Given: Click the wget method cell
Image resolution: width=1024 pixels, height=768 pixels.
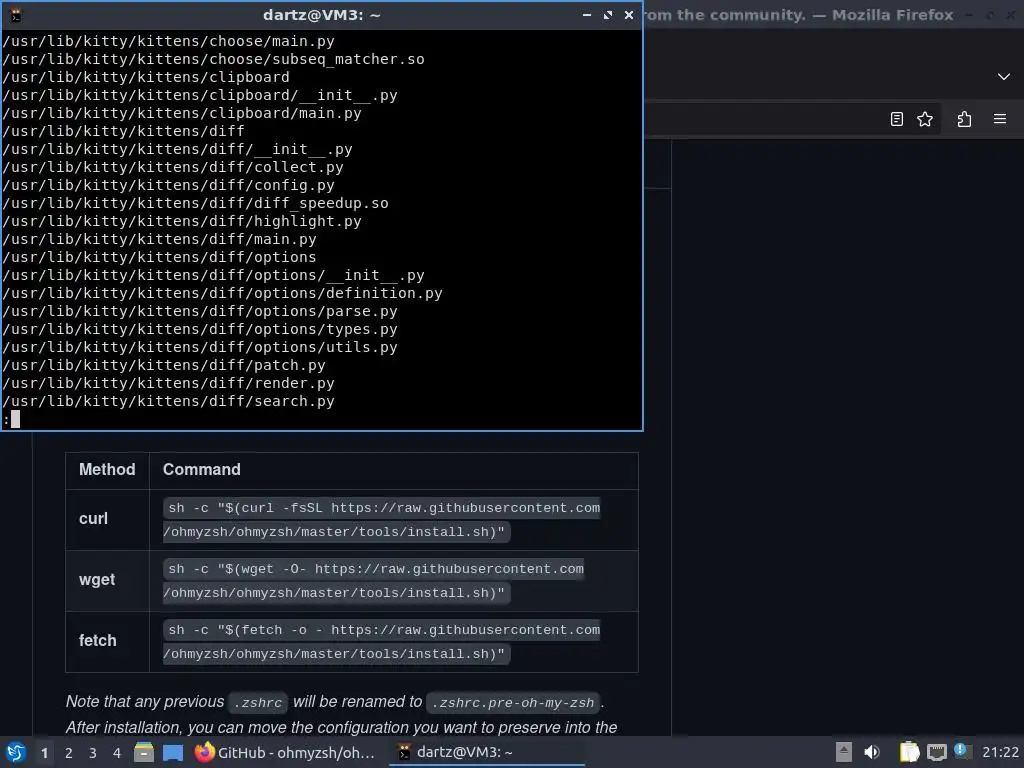Looking at the screenshot, I should pyautogui.click(x=108, y=580).
